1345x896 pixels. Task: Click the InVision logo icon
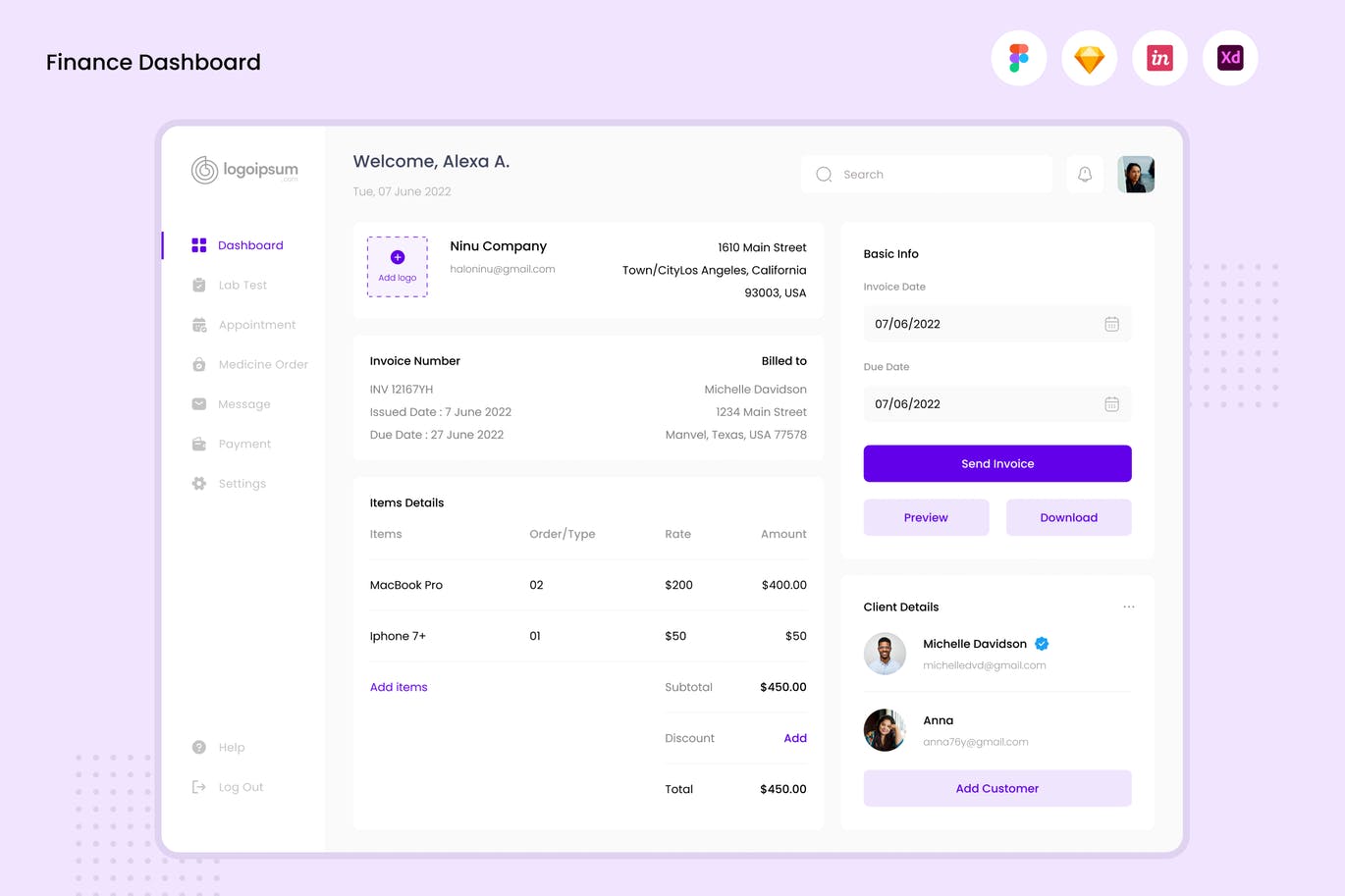(x=1159, y=58)
